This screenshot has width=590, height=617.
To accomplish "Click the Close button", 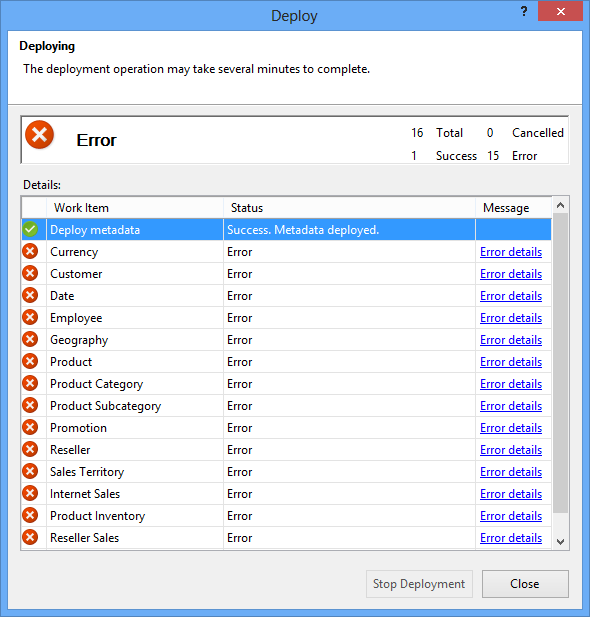I will (525, 584).
